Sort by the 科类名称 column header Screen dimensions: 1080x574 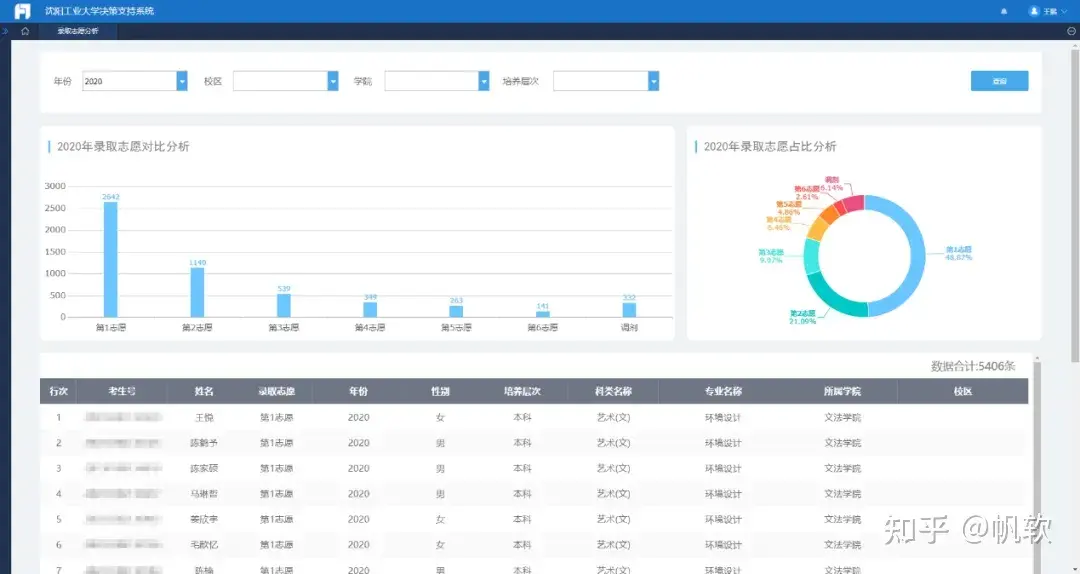tap(613, 391)
